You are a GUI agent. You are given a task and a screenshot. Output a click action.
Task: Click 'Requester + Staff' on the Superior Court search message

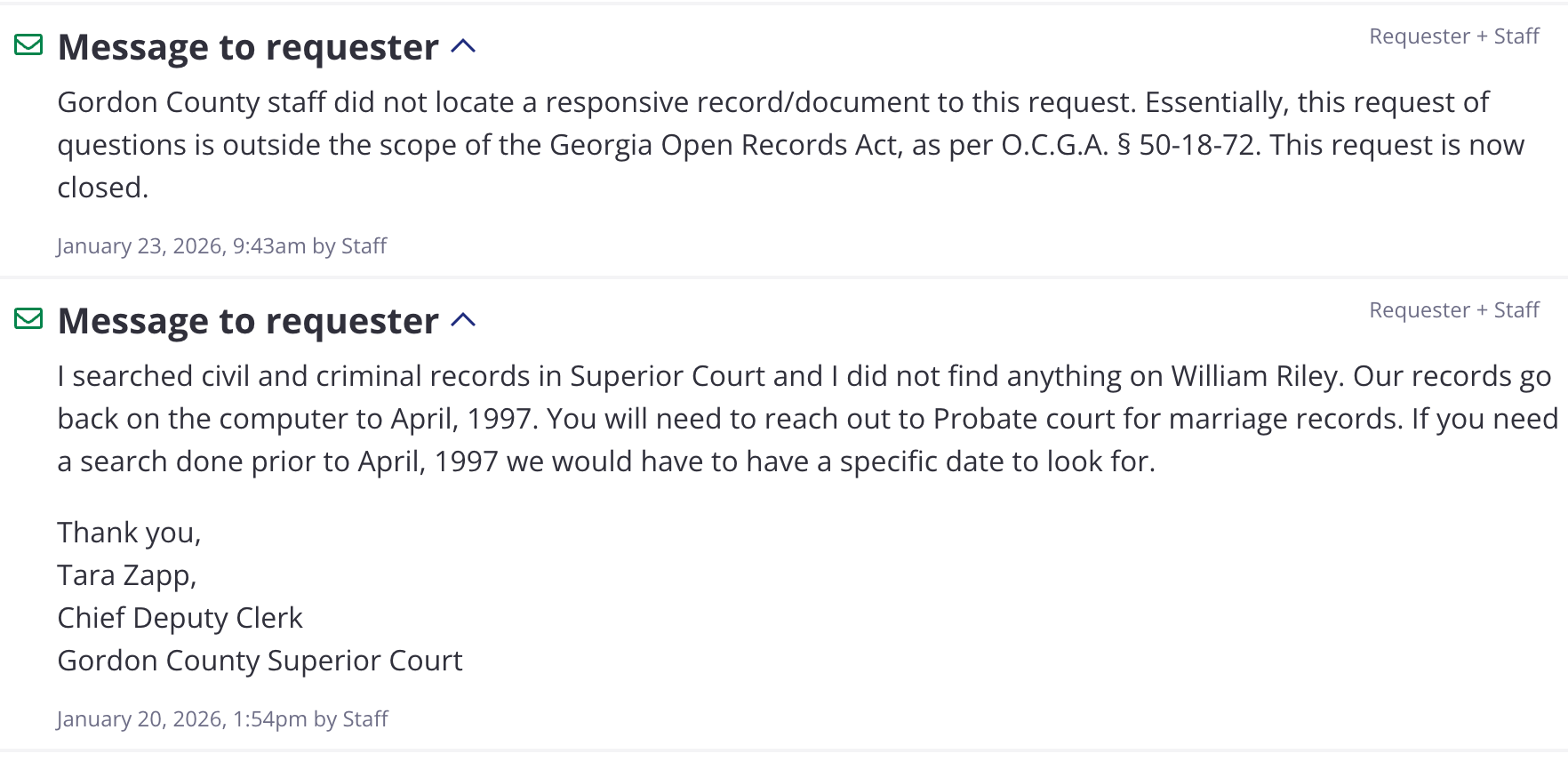tap(1453, 310)
